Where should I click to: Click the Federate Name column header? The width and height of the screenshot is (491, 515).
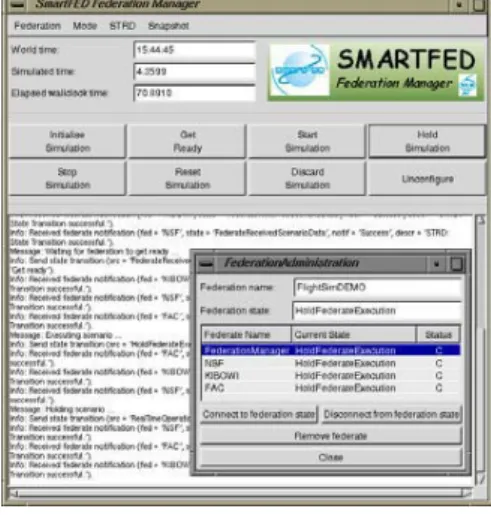point(246,335)
